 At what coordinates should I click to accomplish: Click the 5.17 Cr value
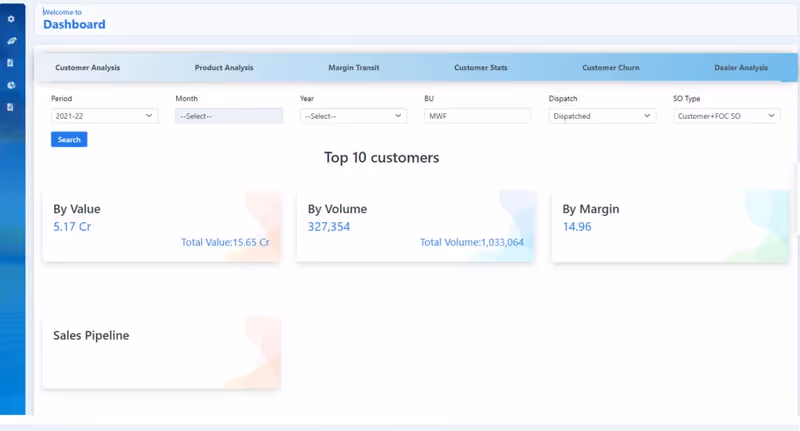click(72, 226)
